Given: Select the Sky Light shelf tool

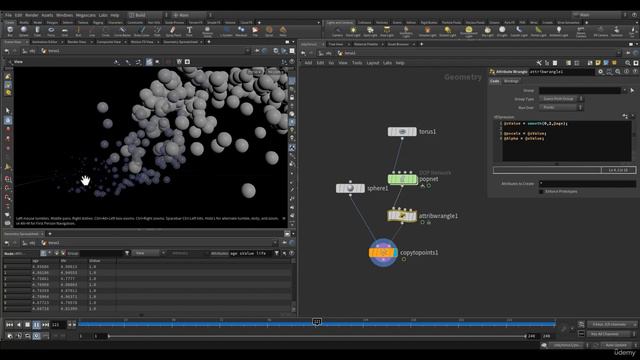Looking at the screenshot, I should pyautogui.click(x=487, y=31).
